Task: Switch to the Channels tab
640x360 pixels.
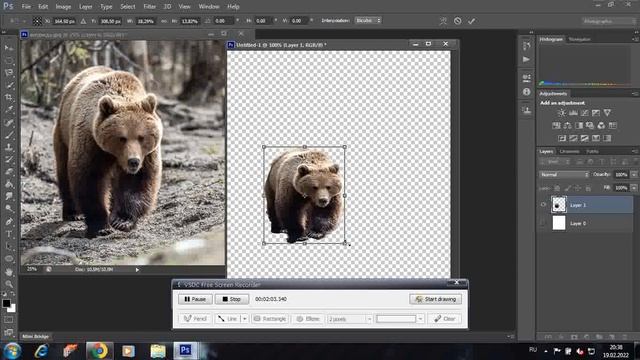Action: click(x=569, y=151)
